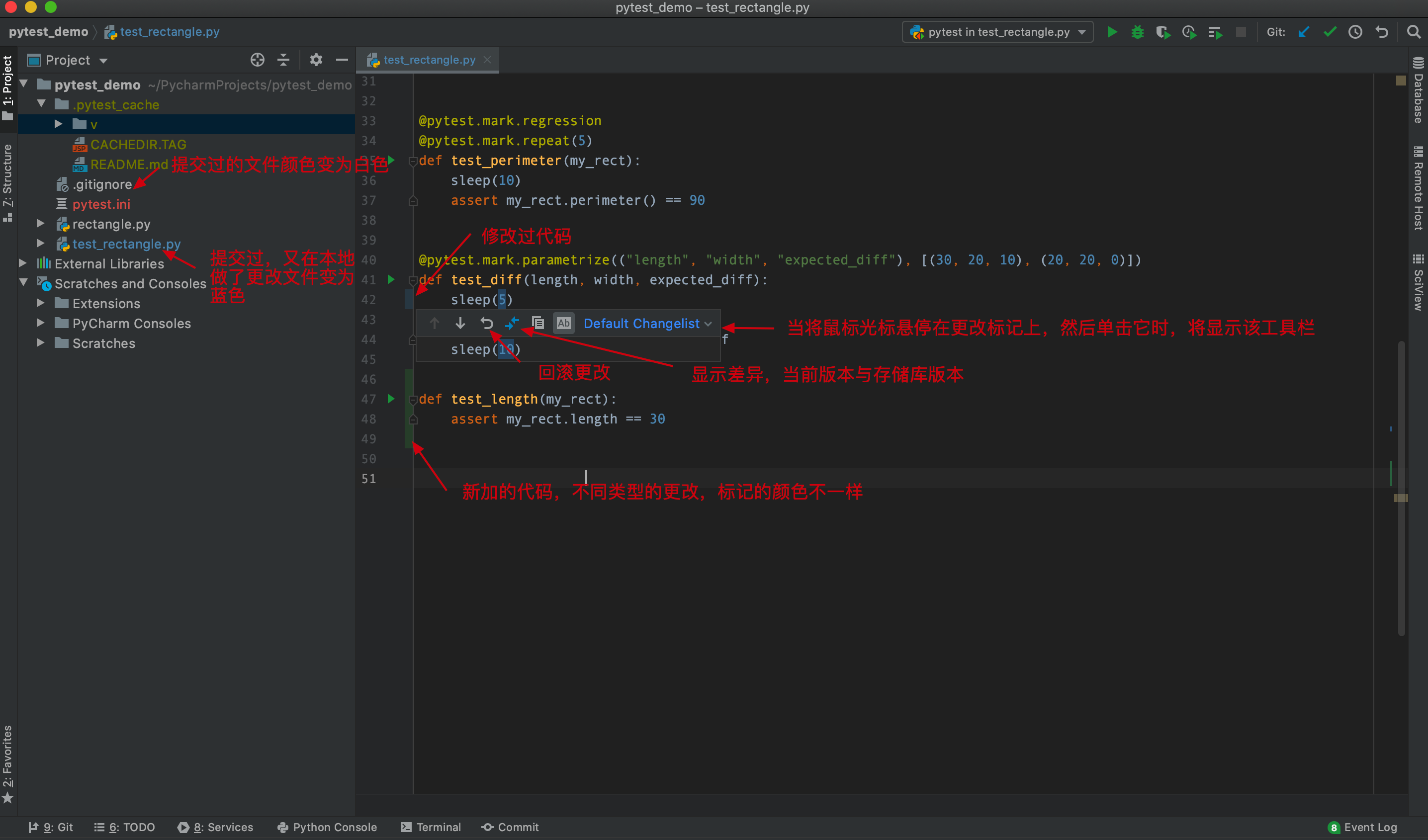Expand test_rectangle.py in project tree

(41, 244)
